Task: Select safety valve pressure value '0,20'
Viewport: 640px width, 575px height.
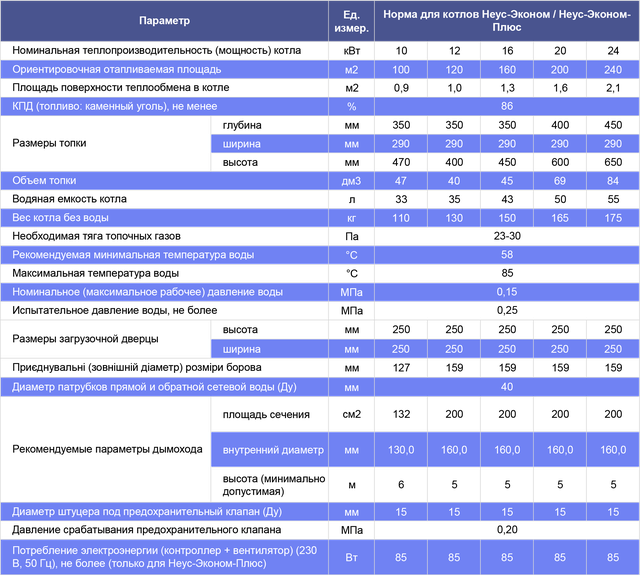Action: coord(507,530)
